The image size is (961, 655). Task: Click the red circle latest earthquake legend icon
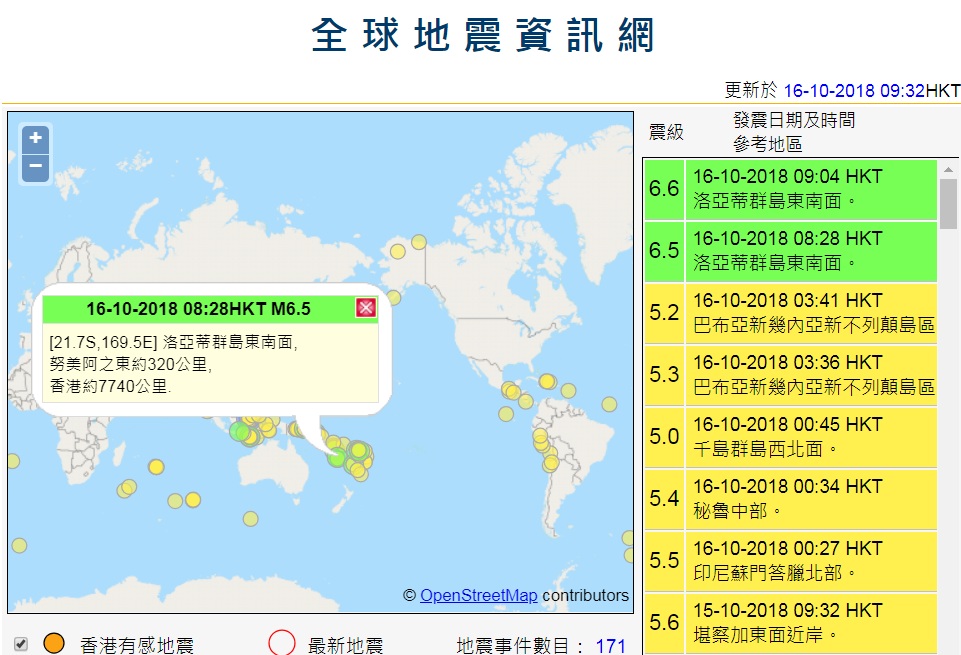[x=281, y=643]
